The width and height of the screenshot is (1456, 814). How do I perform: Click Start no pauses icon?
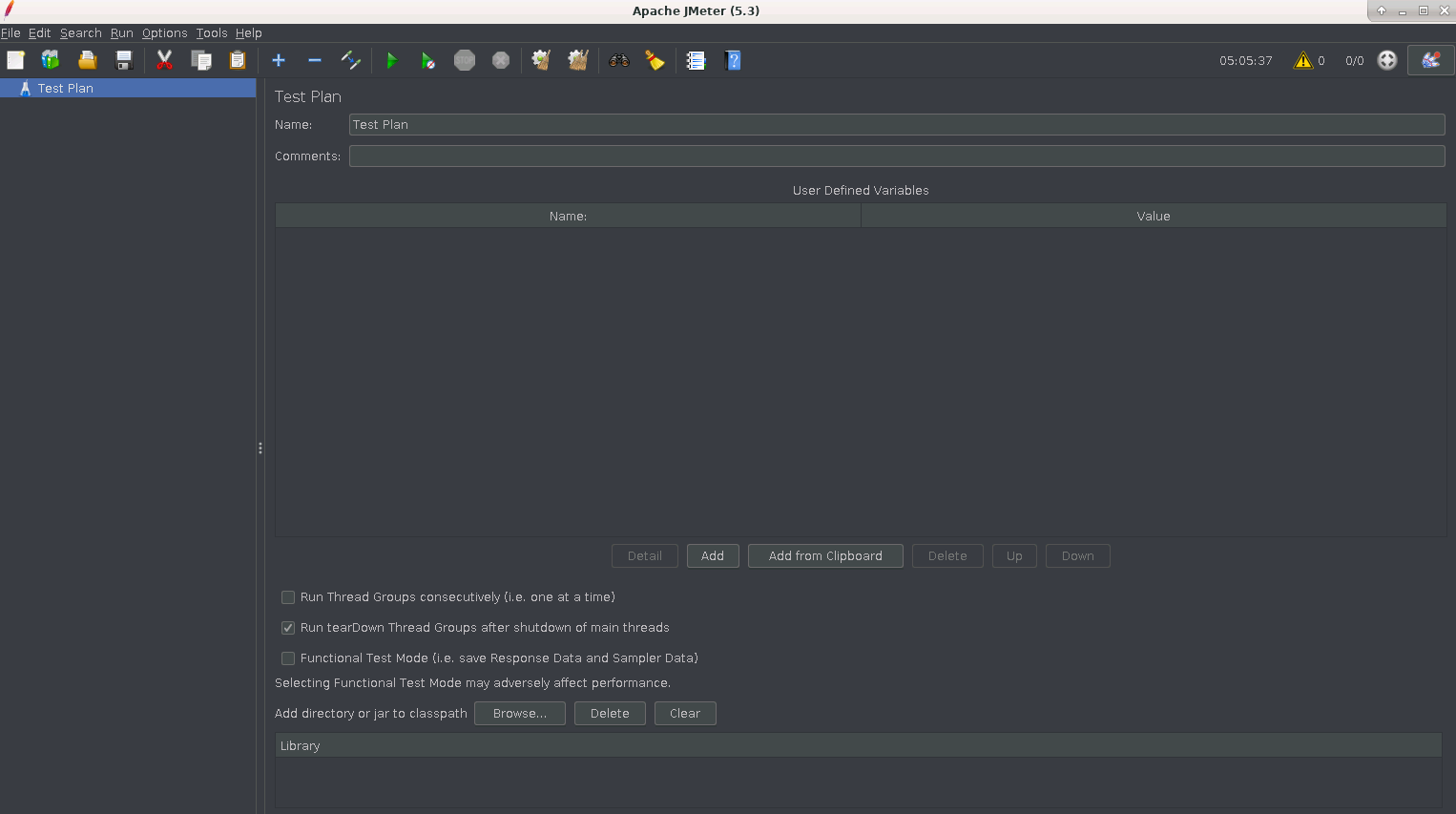point(428,60)
